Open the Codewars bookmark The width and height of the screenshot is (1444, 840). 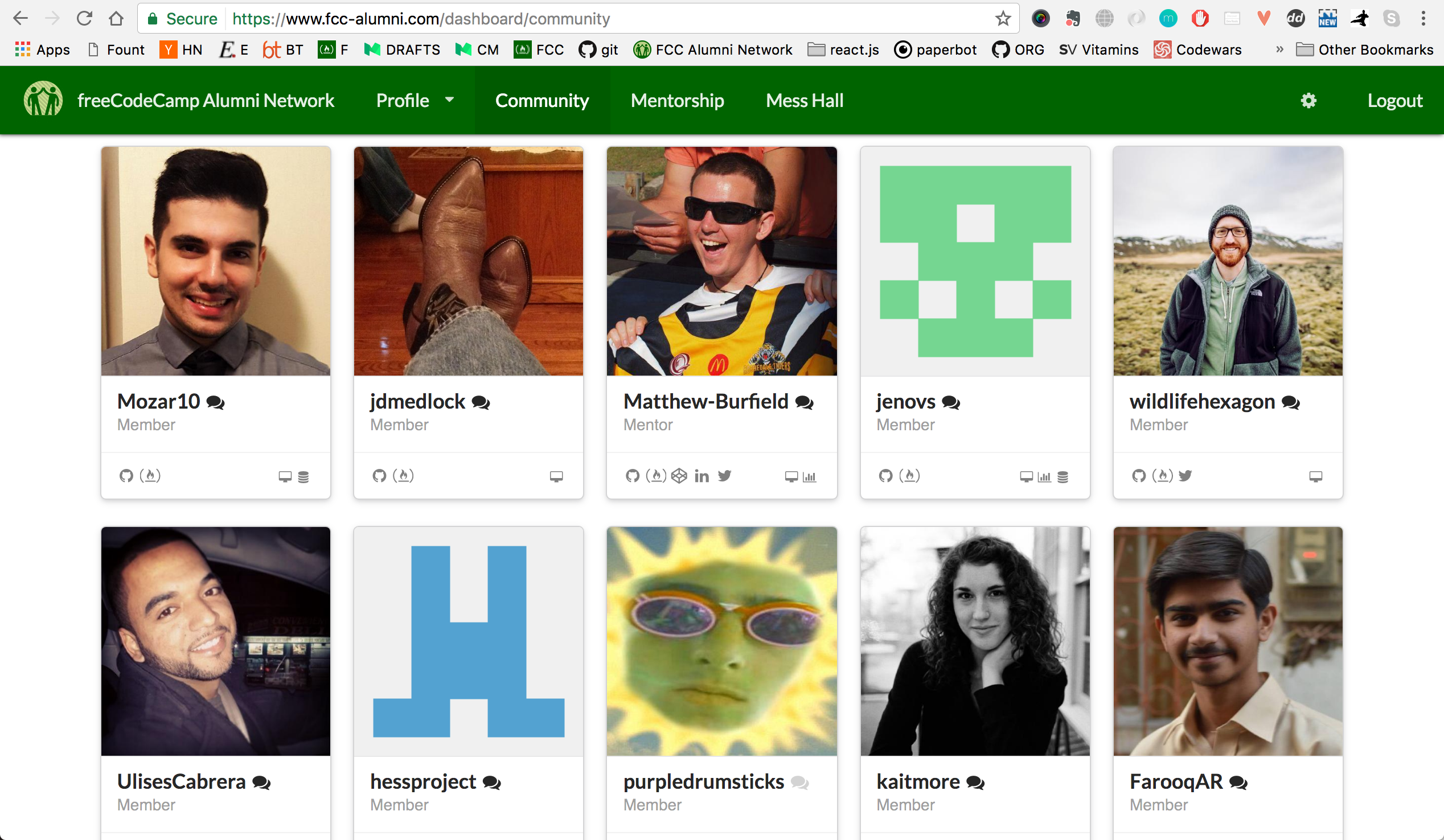[x=1197, y=50]
